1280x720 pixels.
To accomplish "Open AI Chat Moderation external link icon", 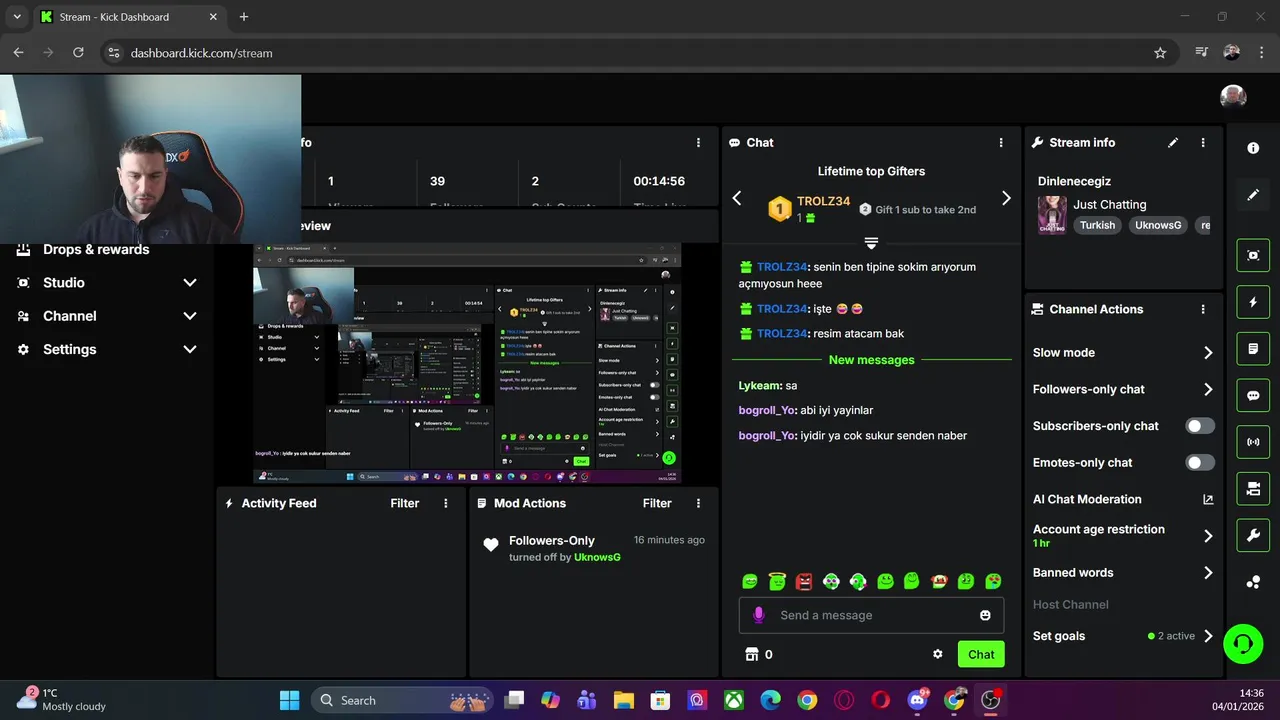I will tap(1208, 499).
